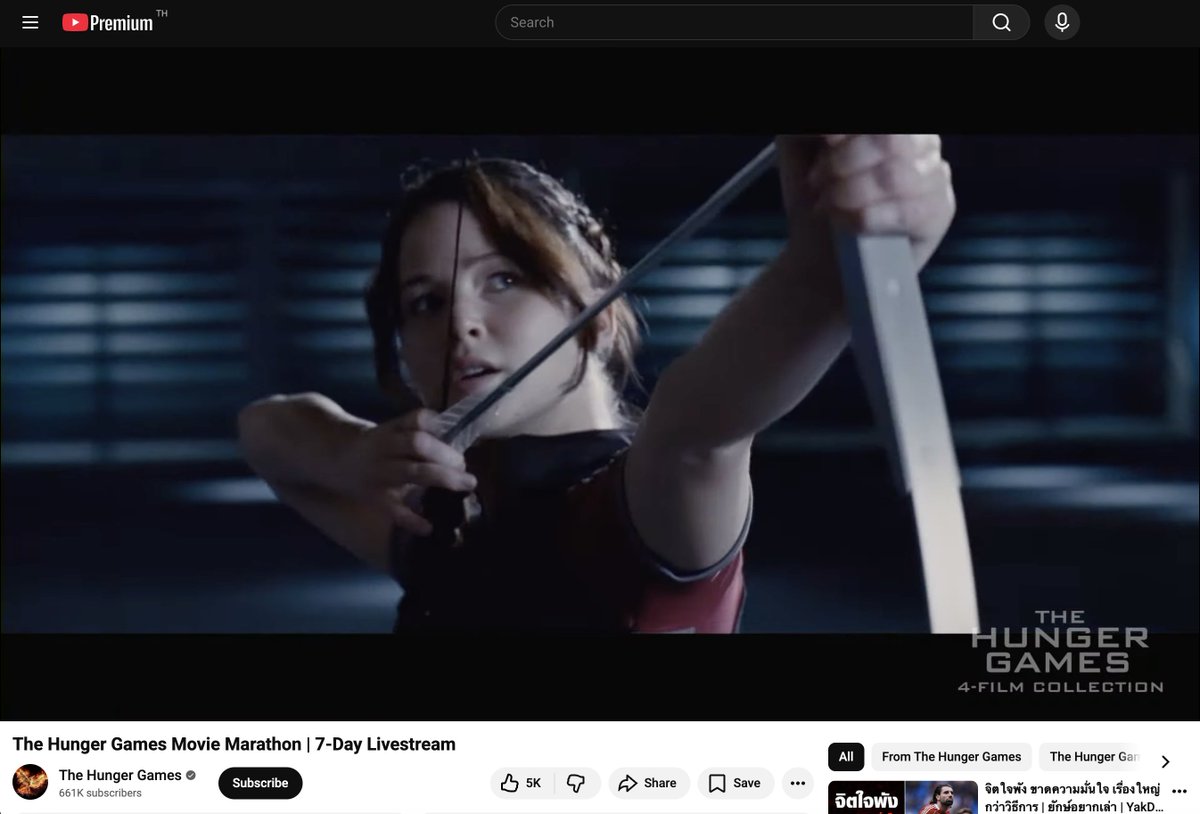The image size is (1200, 814).
Task: Start voice search with microphone icon
Action: coord(1062,22)
